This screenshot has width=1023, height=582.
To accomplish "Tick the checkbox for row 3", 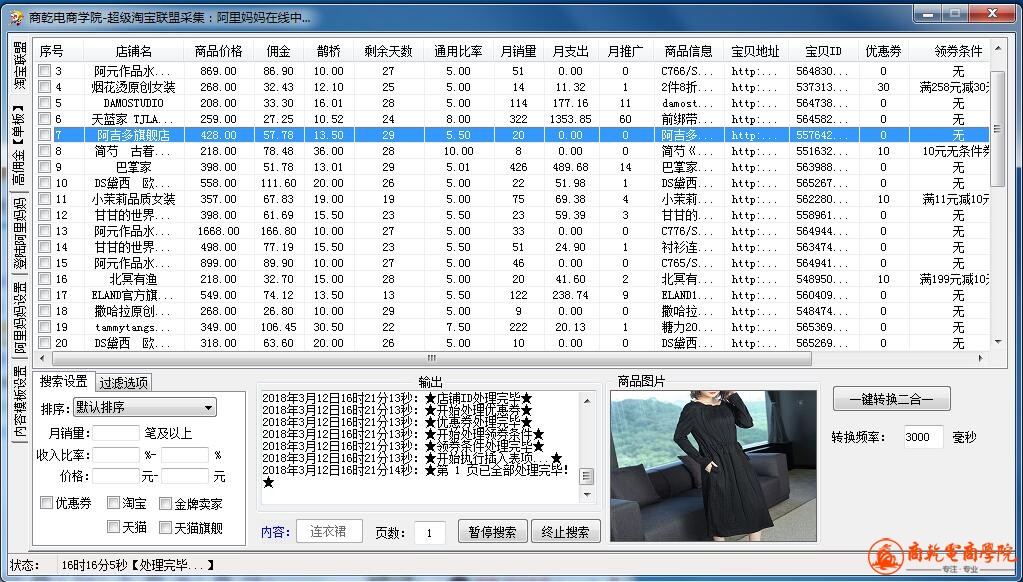I will coord(44,70).
